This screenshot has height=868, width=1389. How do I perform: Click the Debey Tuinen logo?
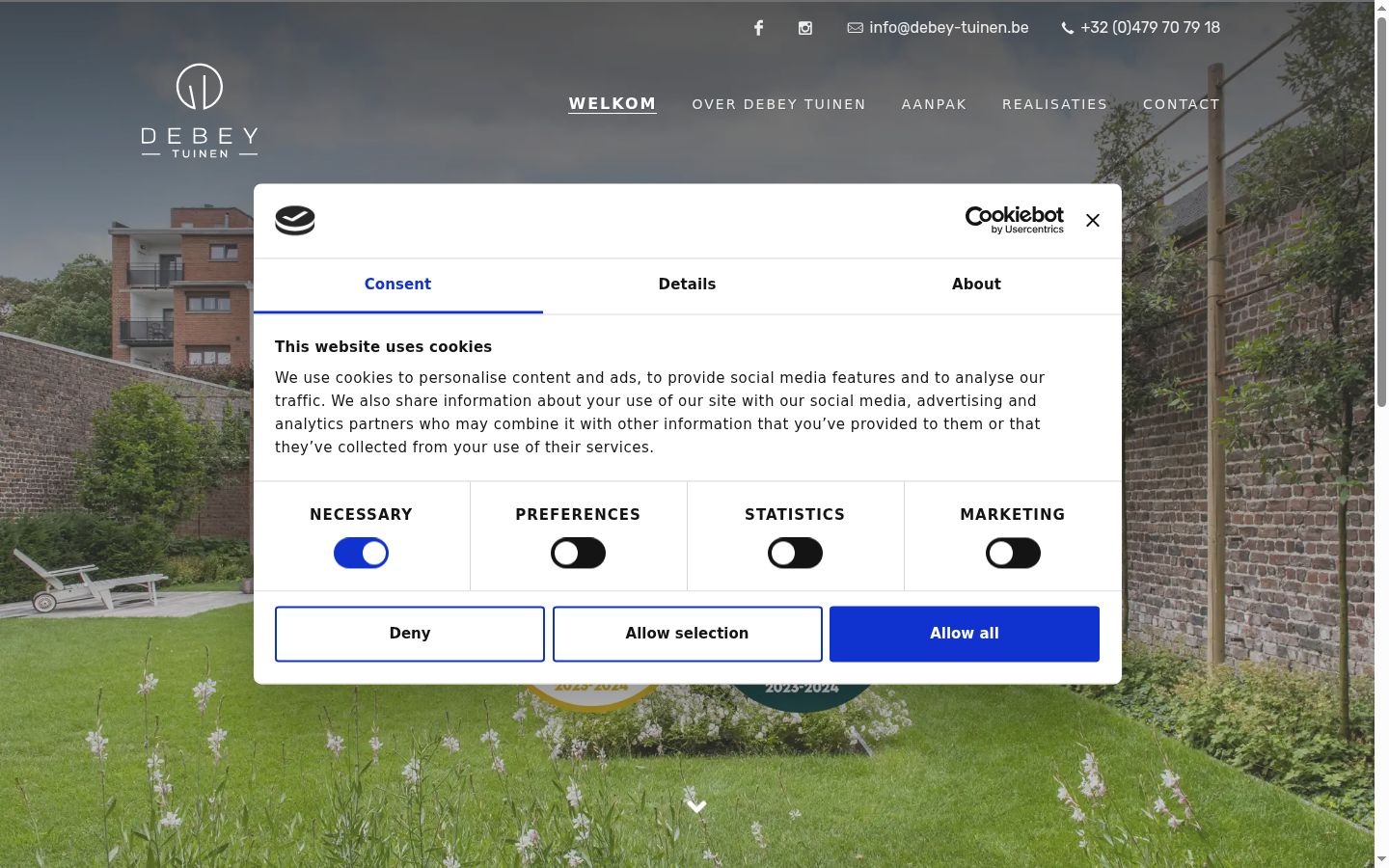[x=200, y=111]
